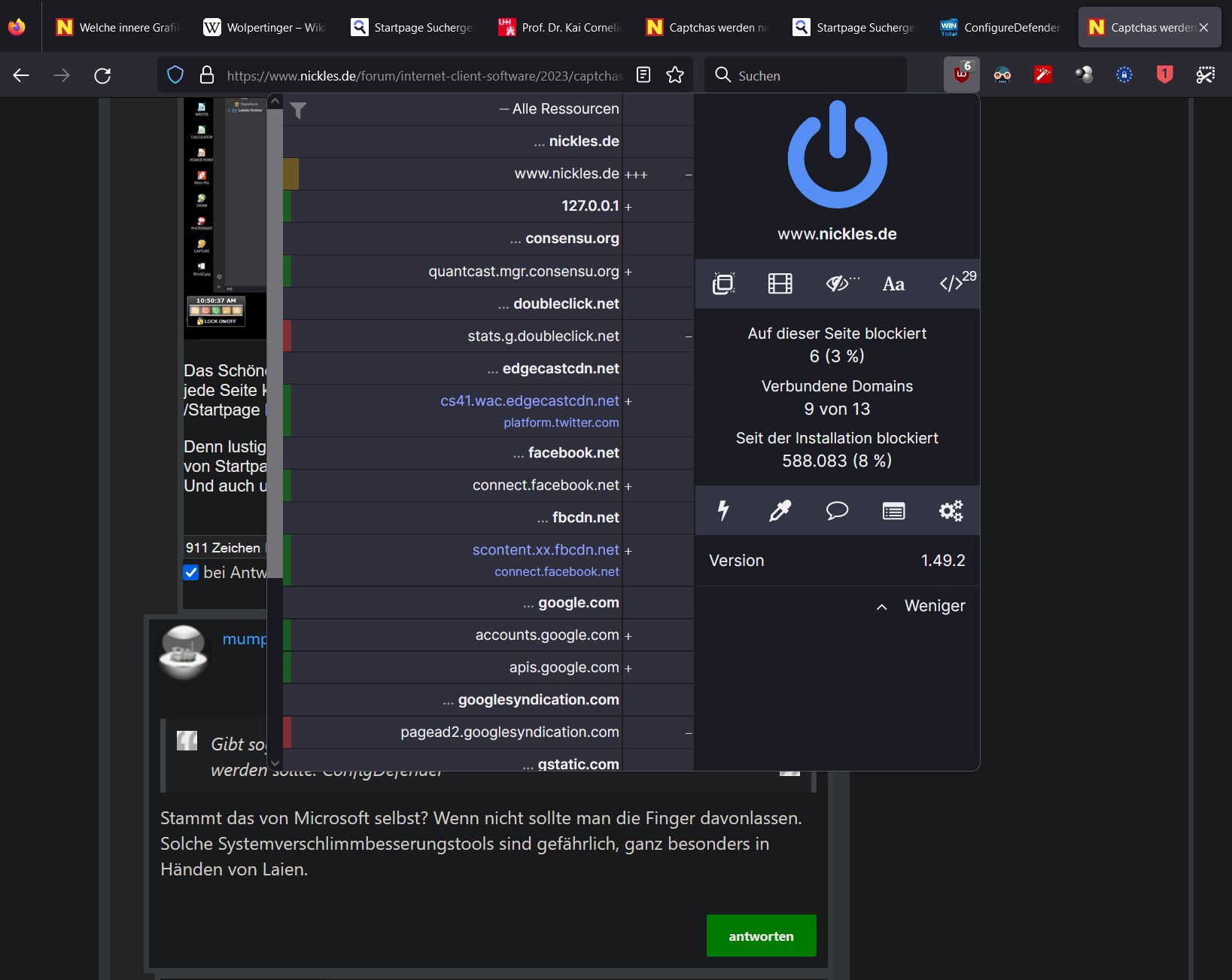Switch to ConfigureDefender tab

1002,27
